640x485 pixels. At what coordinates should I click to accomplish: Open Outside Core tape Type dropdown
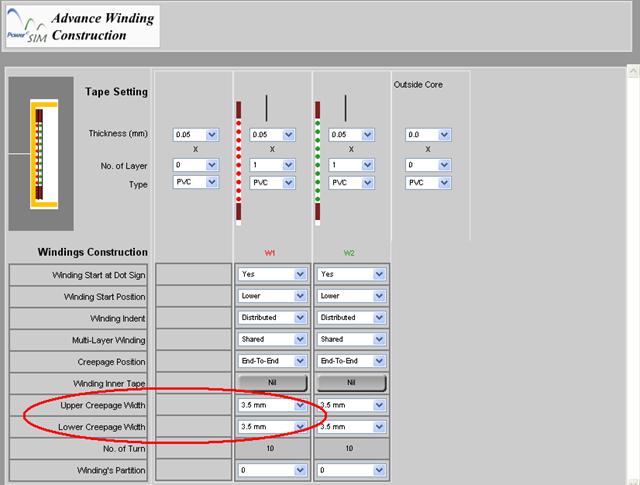click(428, 184)
